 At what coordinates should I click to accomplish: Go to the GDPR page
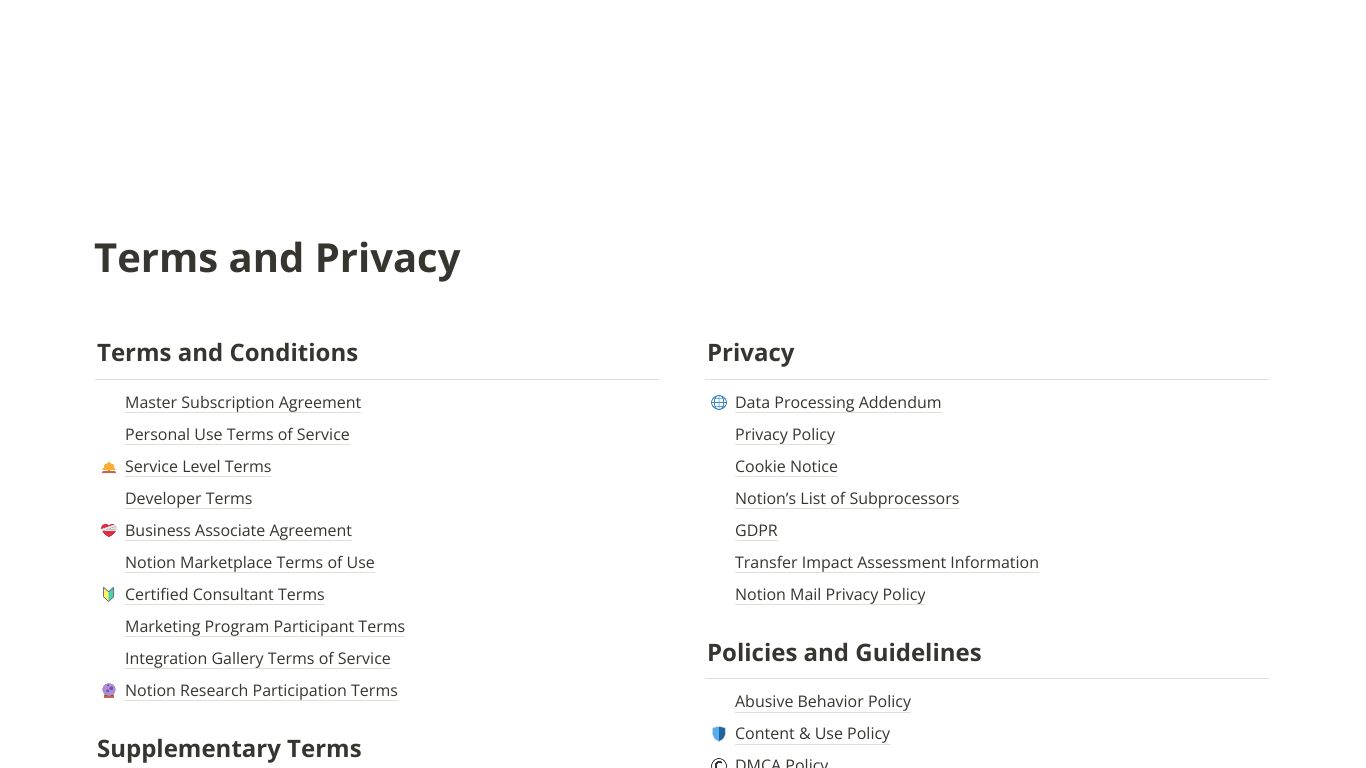tap(756, 531)
